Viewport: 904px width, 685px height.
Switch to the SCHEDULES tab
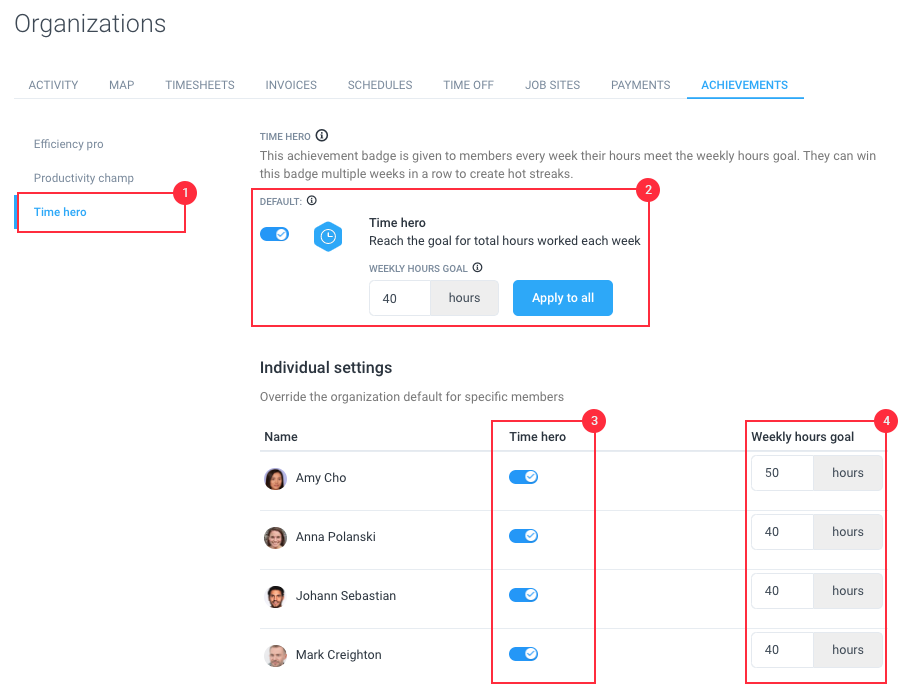click(380, 85)
